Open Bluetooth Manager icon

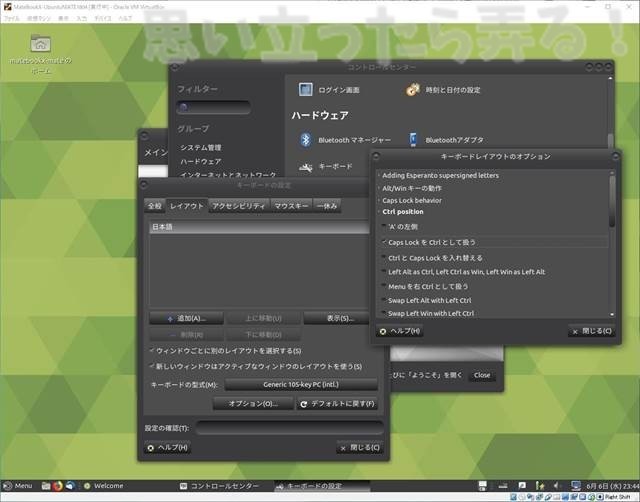(306, 140)
